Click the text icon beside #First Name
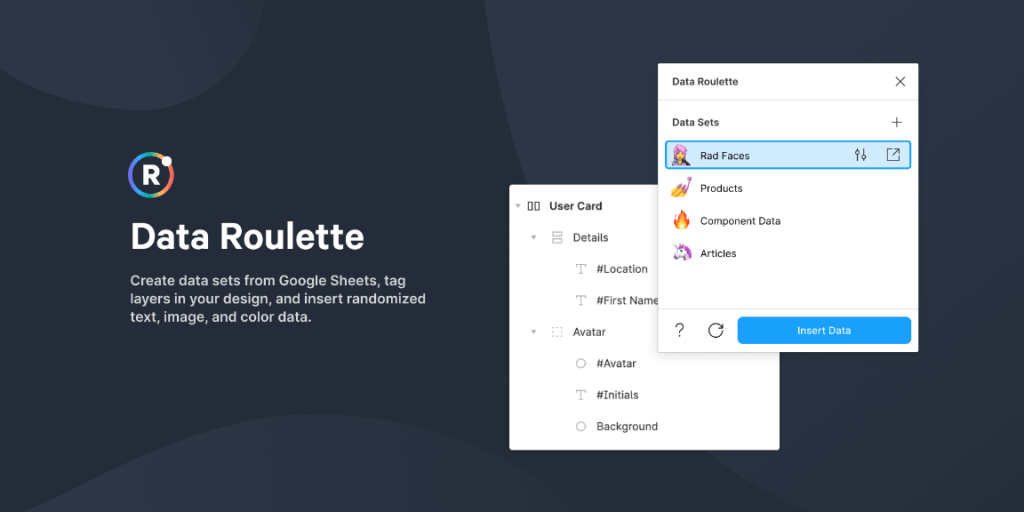The height and width of the screenshot is (512, 1024). click(x=581, y=300)
